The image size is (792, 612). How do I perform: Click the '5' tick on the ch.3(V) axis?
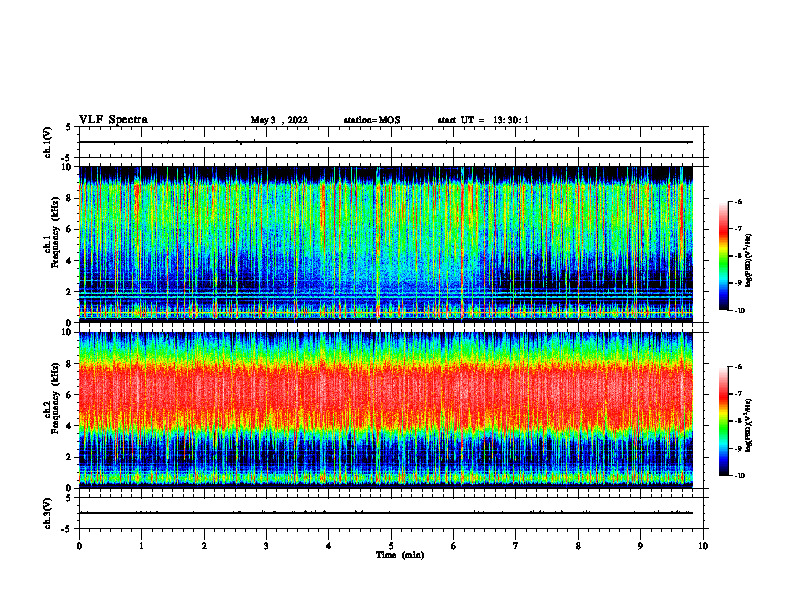coord(69,498)
